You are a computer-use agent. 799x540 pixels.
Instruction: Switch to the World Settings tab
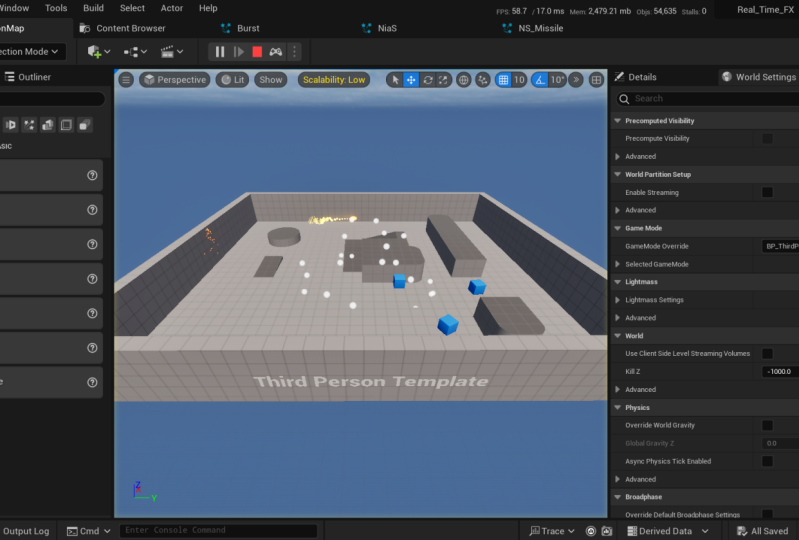click(759, 77)
